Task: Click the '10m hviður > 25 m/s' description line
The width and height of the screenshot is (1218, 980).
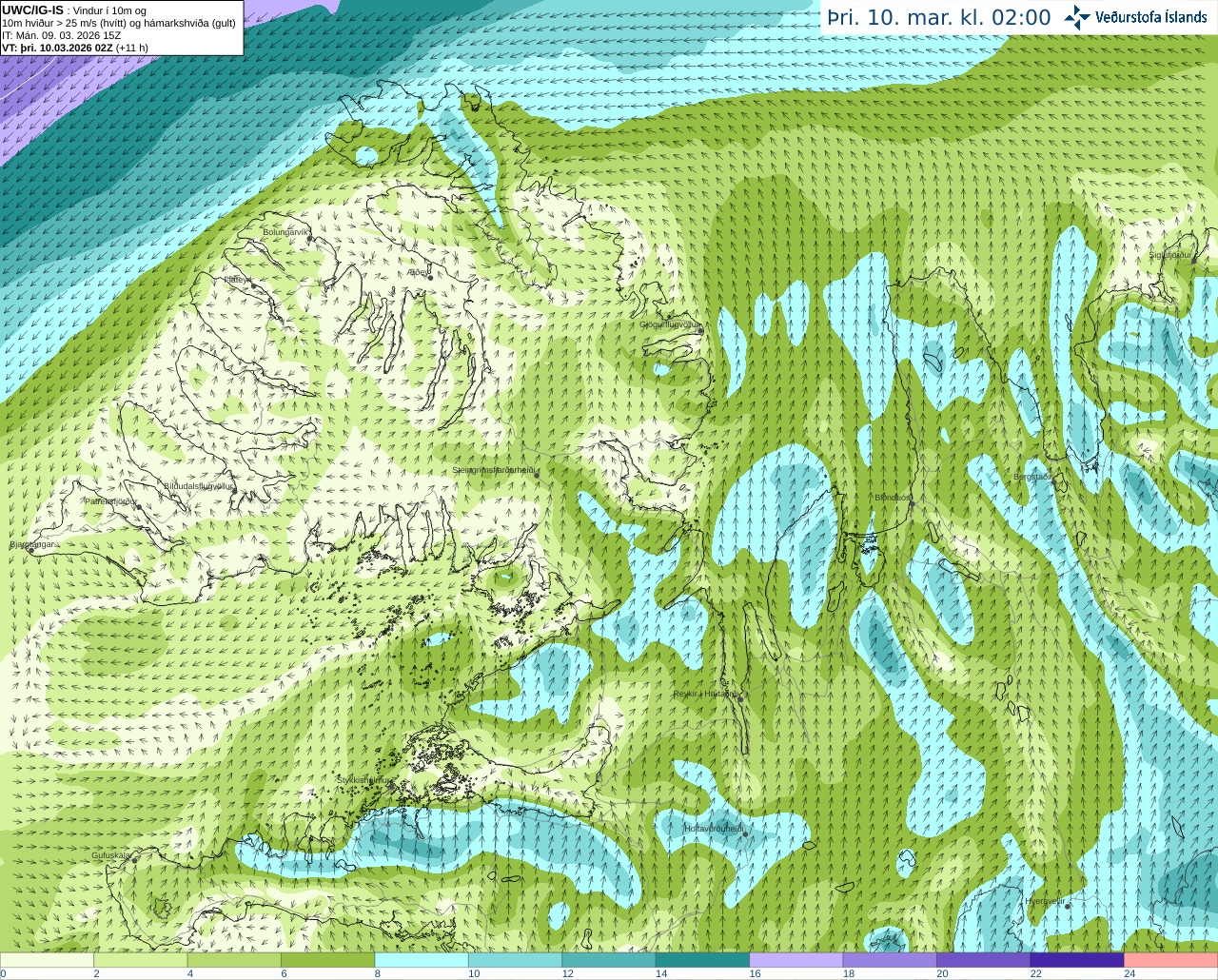Action: (119, 23)
